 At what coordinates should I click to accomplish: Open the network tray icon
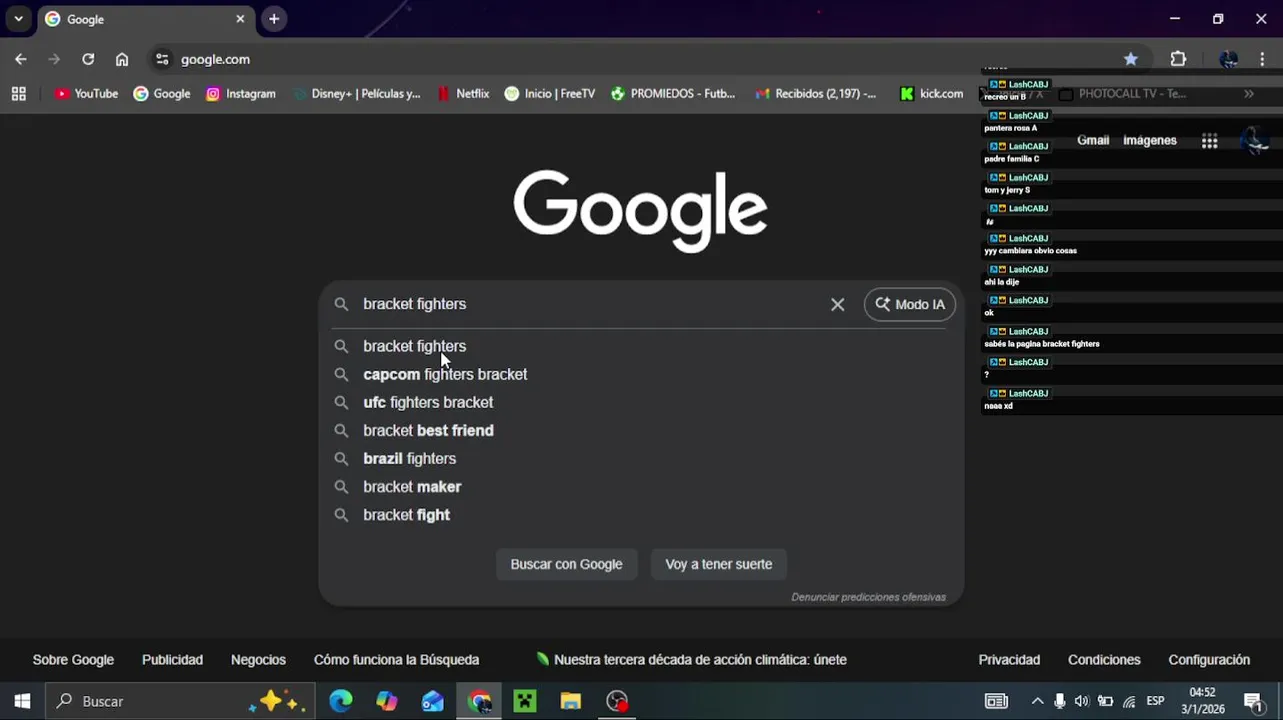(1129, 701)
